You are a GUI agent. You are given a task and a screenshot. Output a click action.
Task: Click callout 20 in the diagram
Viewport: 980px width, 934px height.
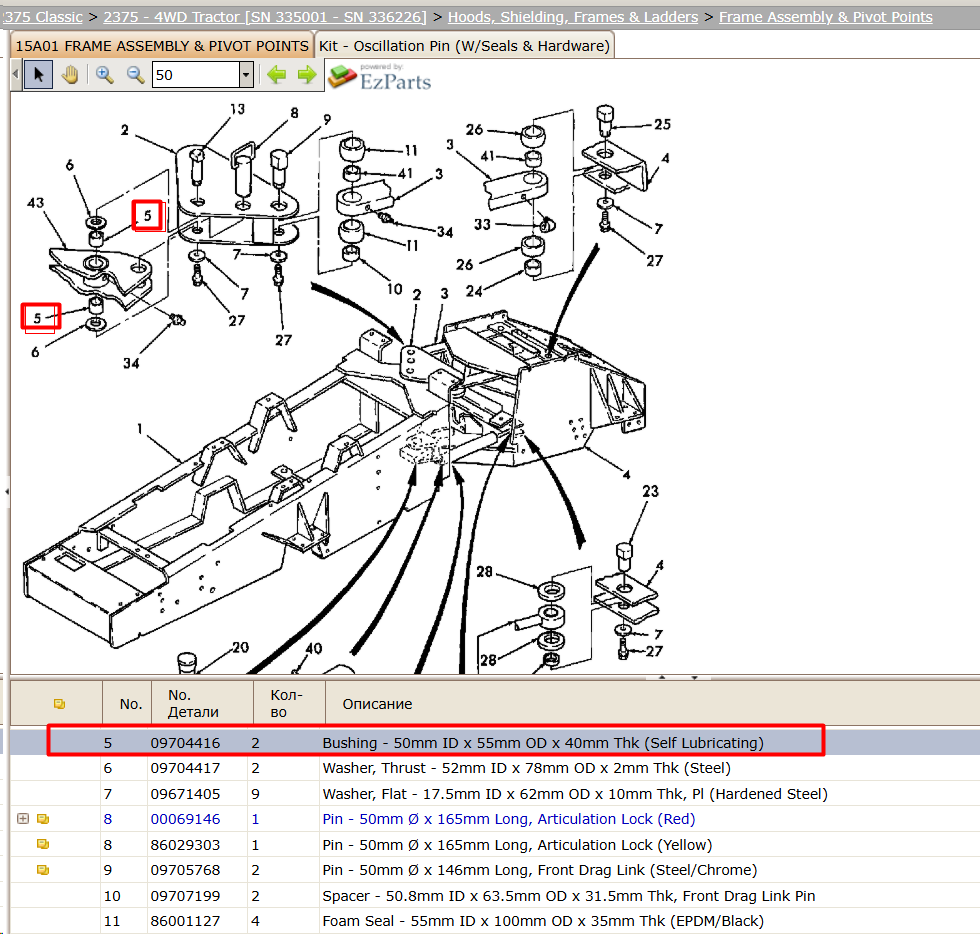click(241, 647)
